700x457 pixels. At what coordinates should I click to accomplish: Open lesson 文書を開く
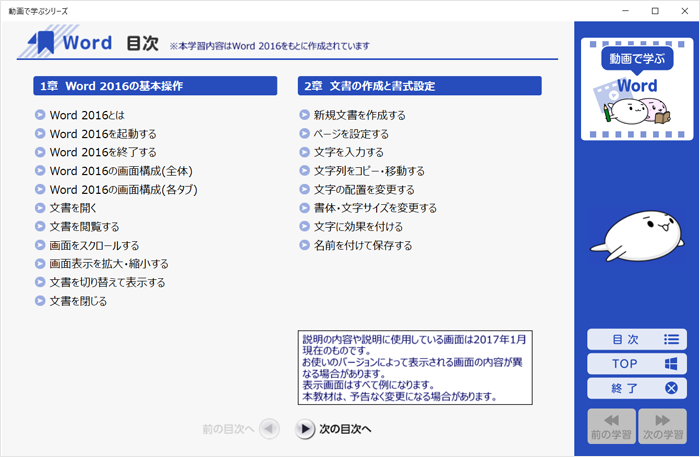coord(73,208)
